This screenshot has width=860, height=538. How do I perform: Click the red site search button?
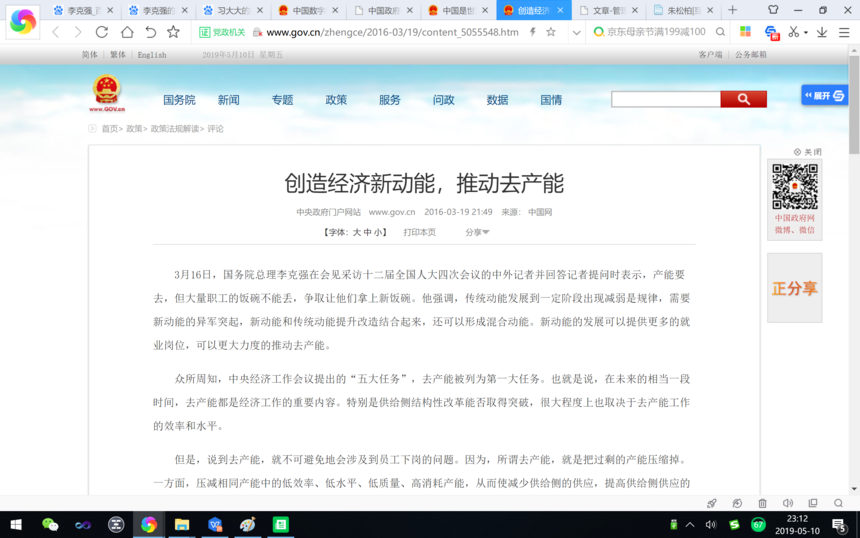(743, 99)
